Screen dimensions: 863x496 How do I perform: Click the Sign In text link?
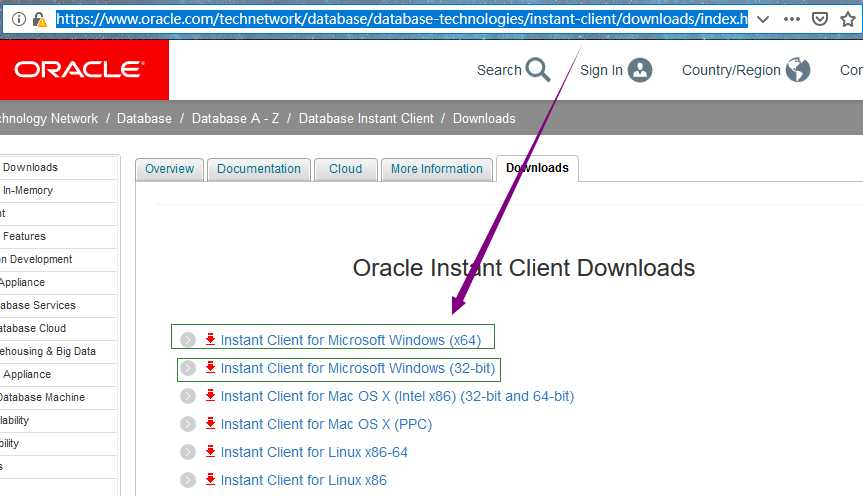click(601, 70)
